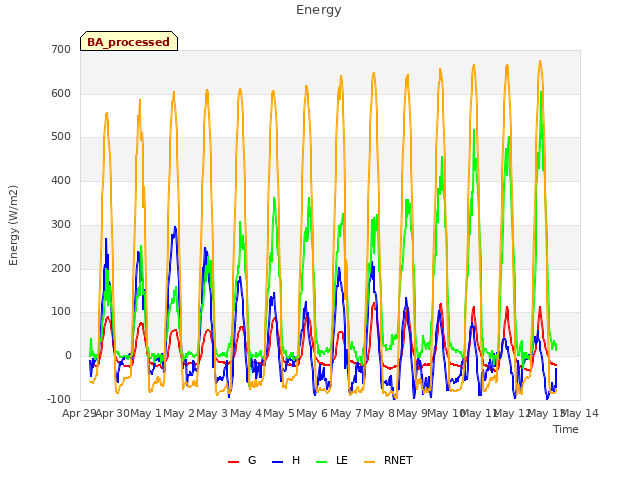Viewport: 640px width, 480px height.
Task: Click the May 2 x-axis label
Action: [x=179, y=413]
